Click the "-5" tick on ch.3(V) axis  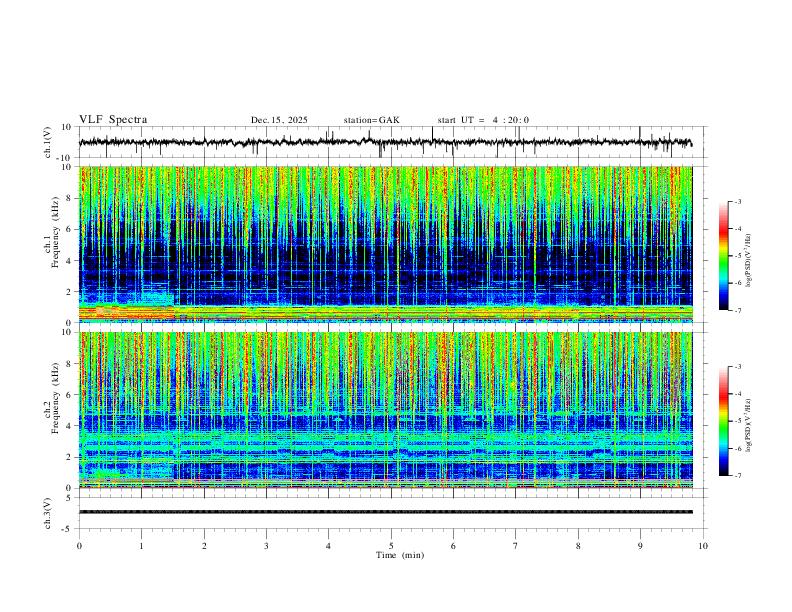(68, 529)
